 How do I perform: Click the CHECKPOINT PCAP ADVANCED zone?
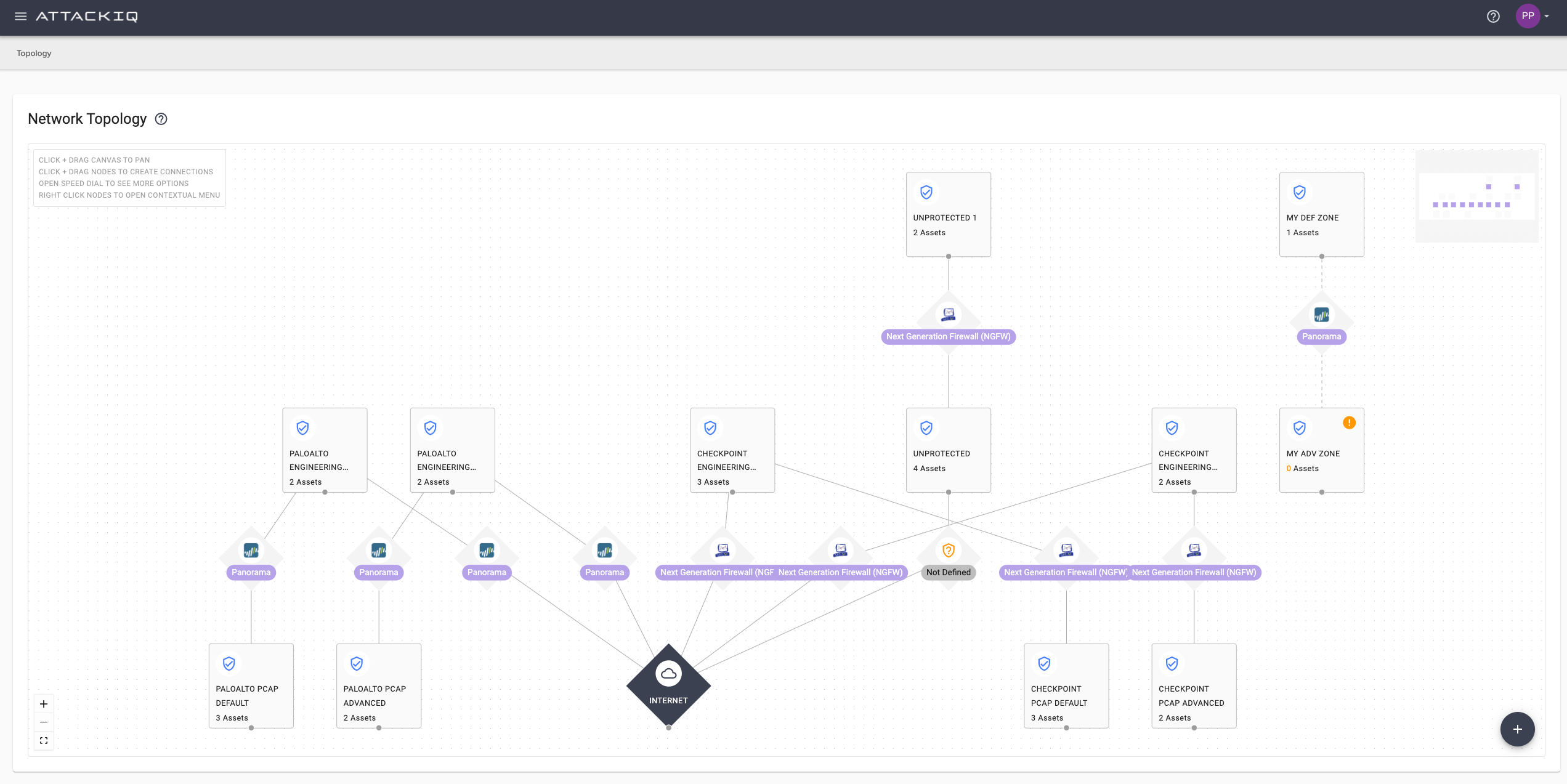tap(1193, 685)
